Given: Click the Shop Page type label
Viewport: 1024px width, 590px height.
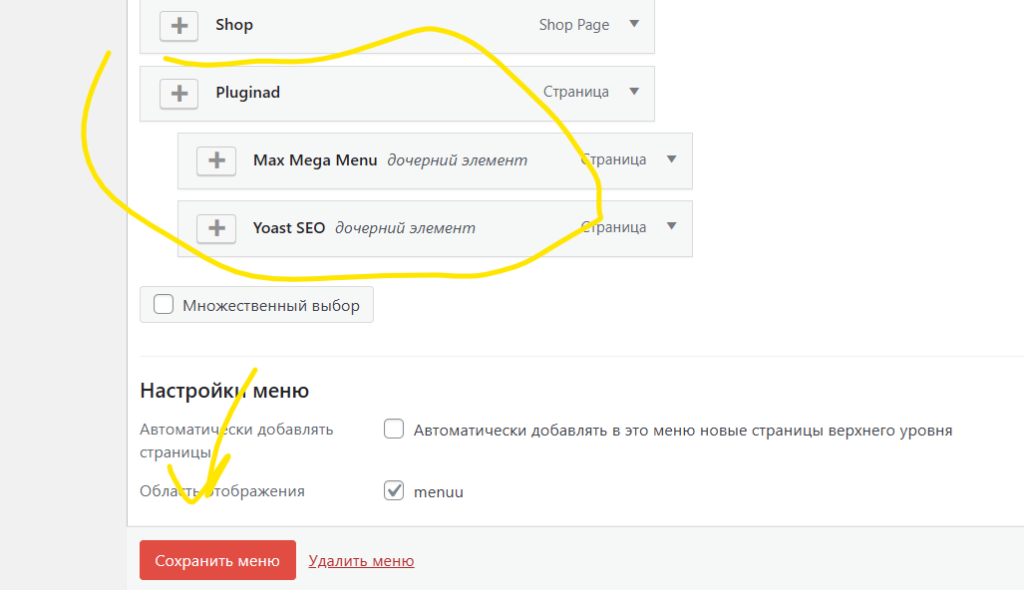Looking at the screenshot, I should (x=574, y=25).
